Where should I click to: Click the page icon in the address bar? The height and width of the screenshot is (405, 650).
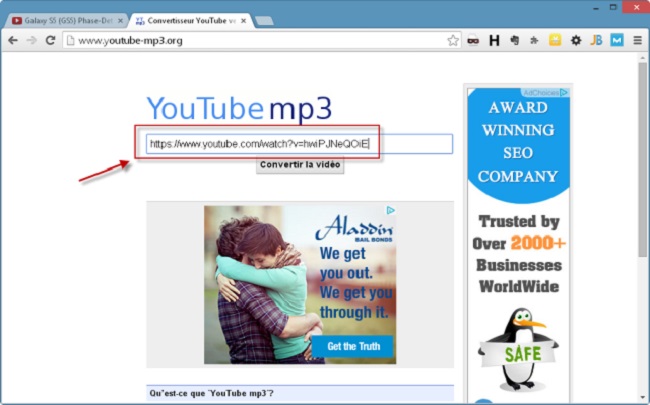point(70,40)
